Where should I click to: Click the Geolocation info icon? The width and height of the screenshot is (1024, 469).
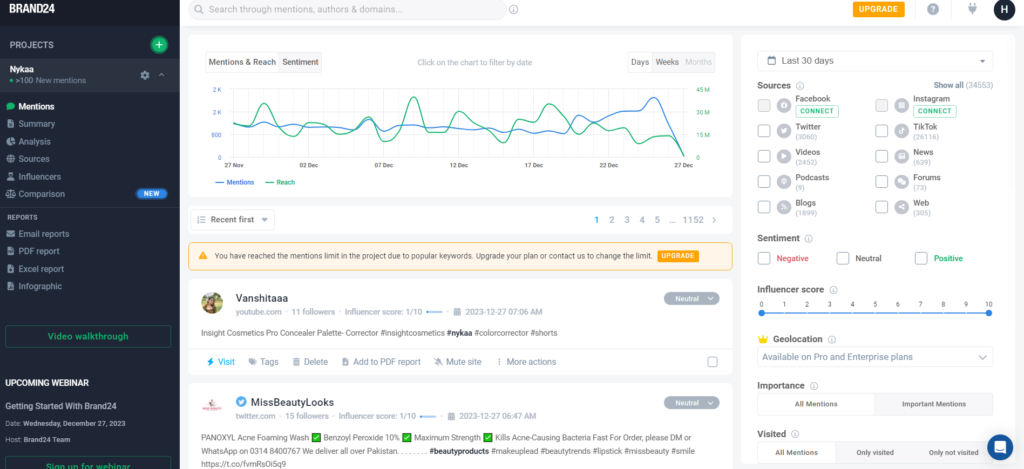[x=831, y=340]
